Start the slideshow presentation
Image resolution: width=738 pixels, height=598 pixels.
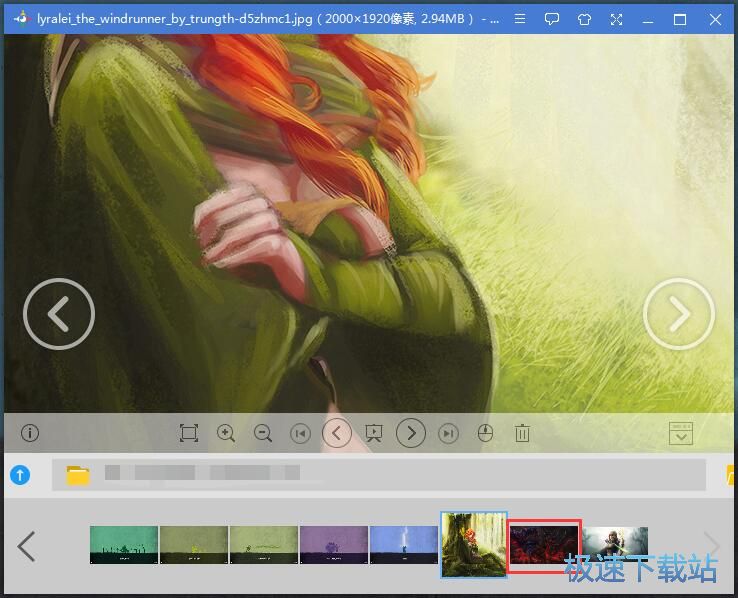click(374, 433)
